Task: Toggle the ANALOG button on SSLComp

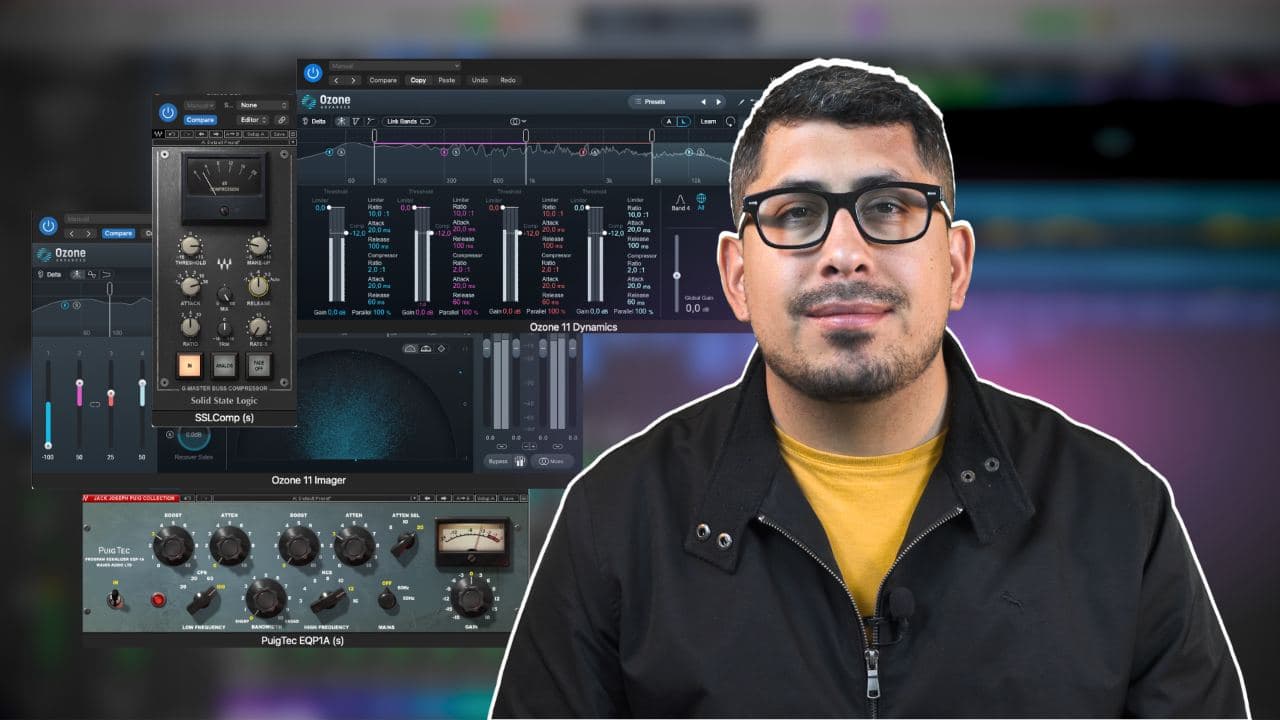Action: pos(224,365)
